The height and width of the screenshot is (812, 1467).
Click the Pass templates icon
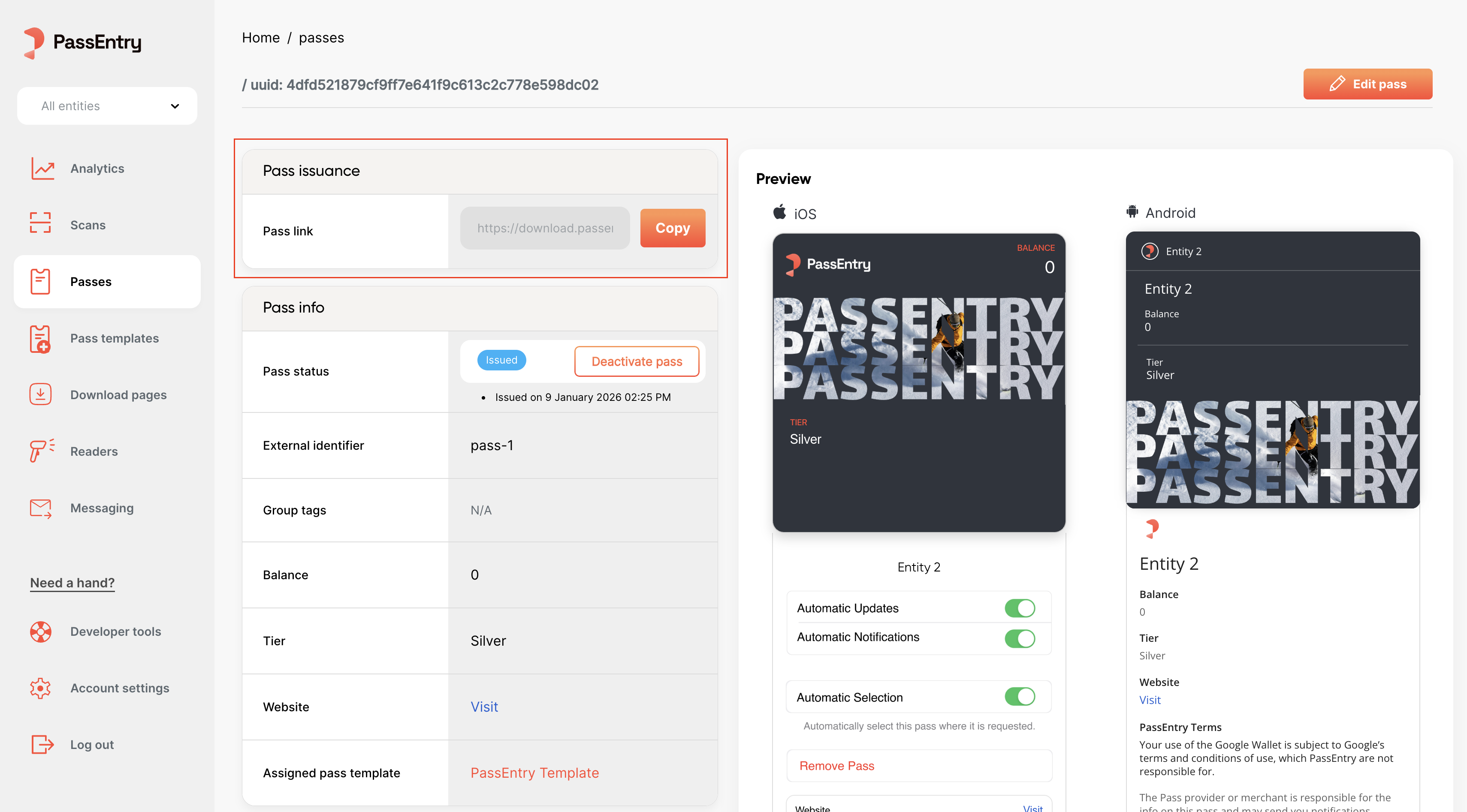(40, 339)
